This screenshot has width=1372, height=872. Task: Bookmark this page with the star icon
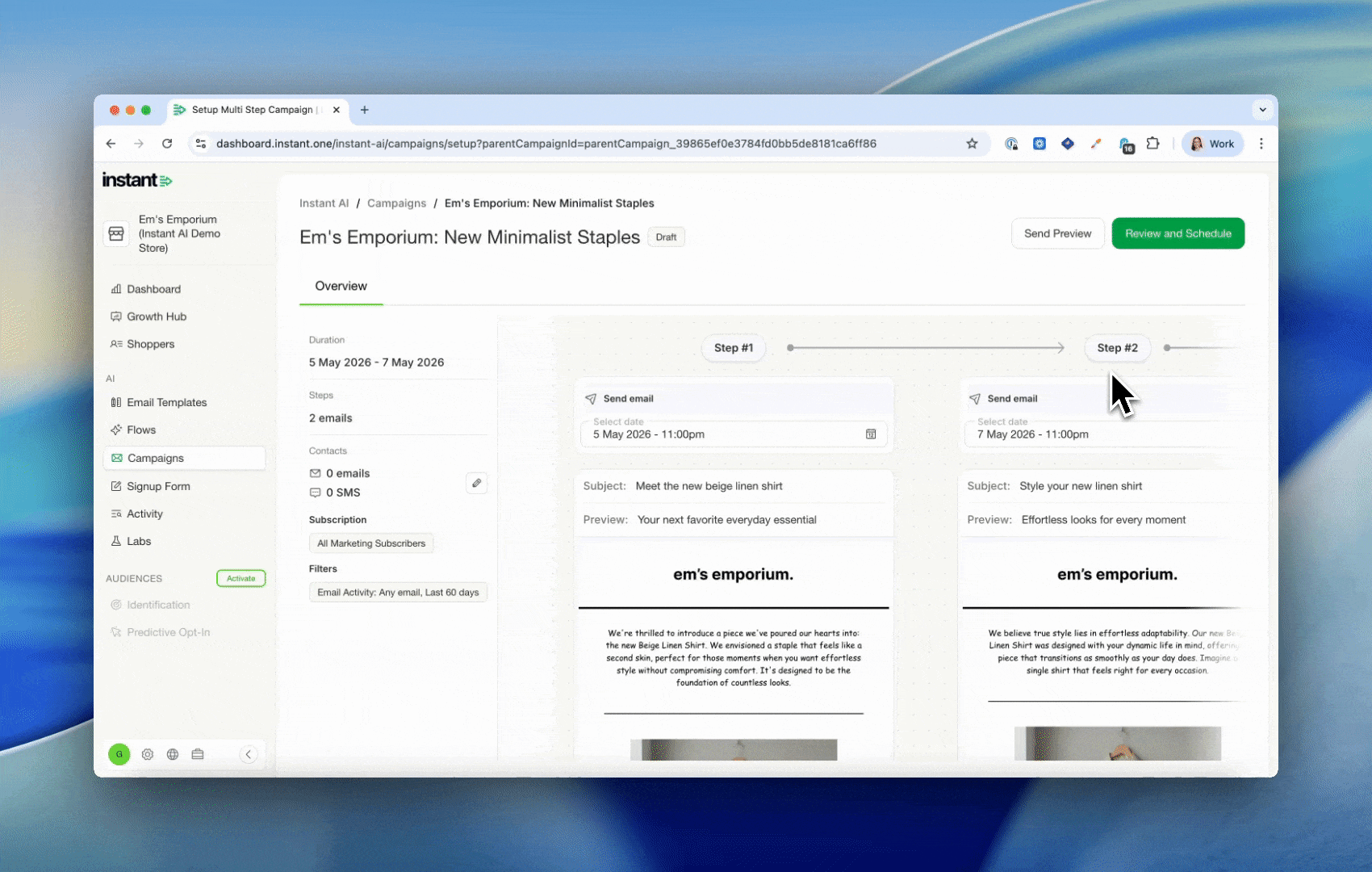(972, 144)
